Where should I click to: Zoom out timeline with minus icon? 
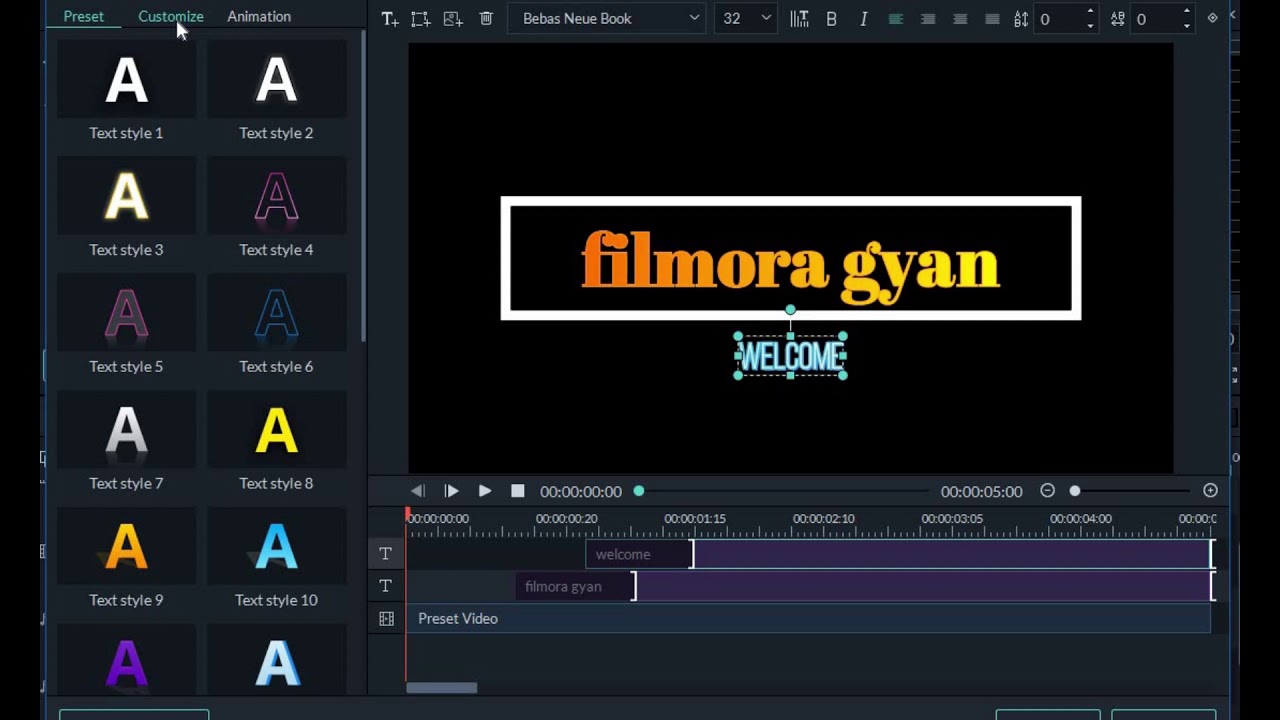coord(1047,490)
